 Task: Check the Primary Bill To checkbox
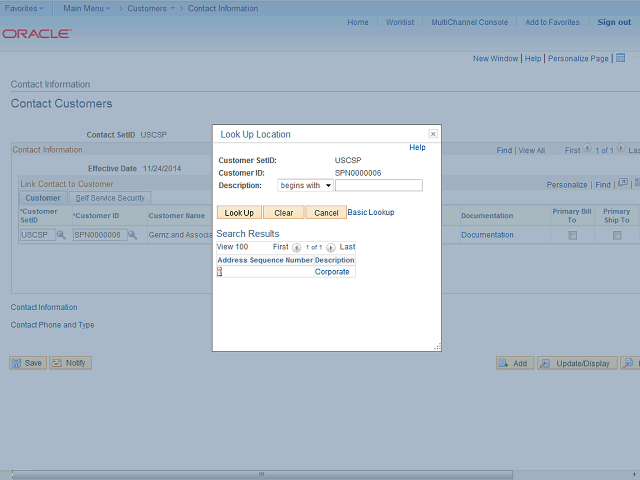point(573,236)
